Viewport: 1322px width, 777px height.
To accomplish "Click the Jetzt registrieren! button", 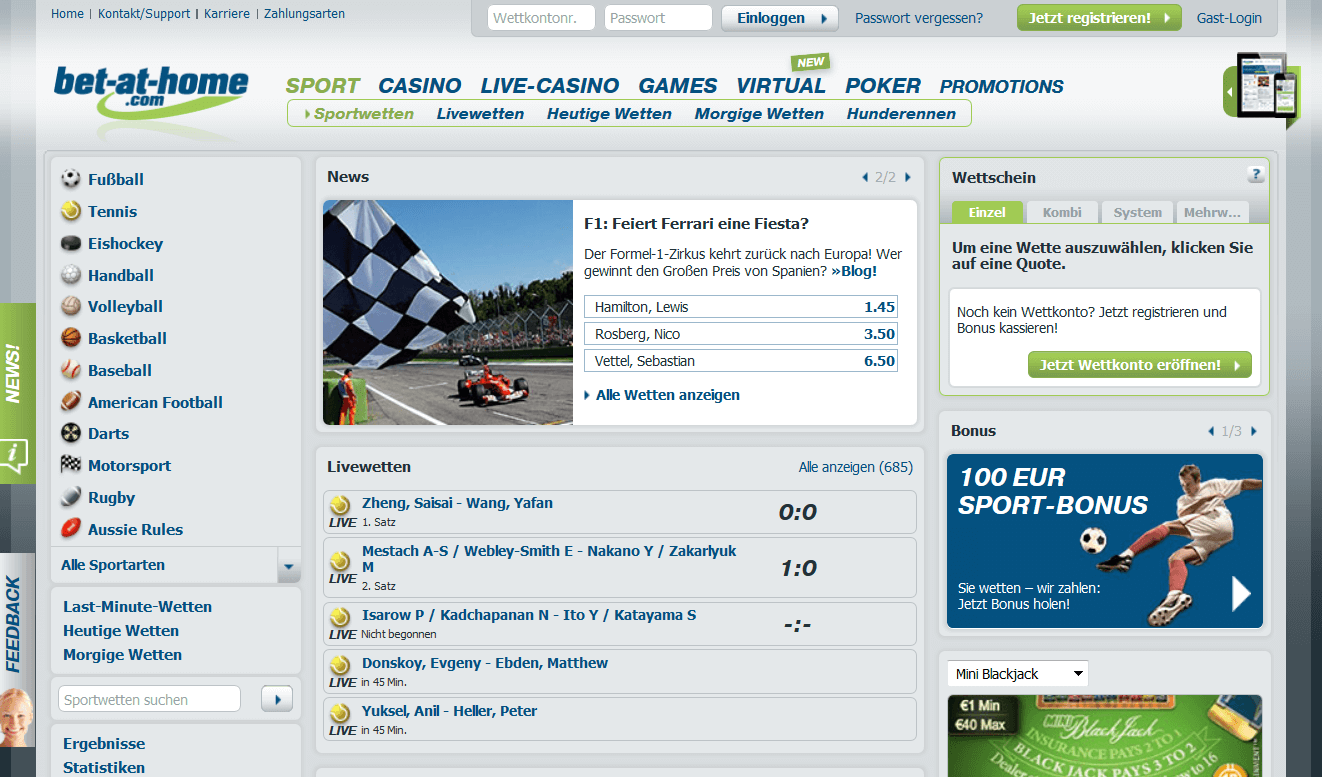I will (1099, 18).
